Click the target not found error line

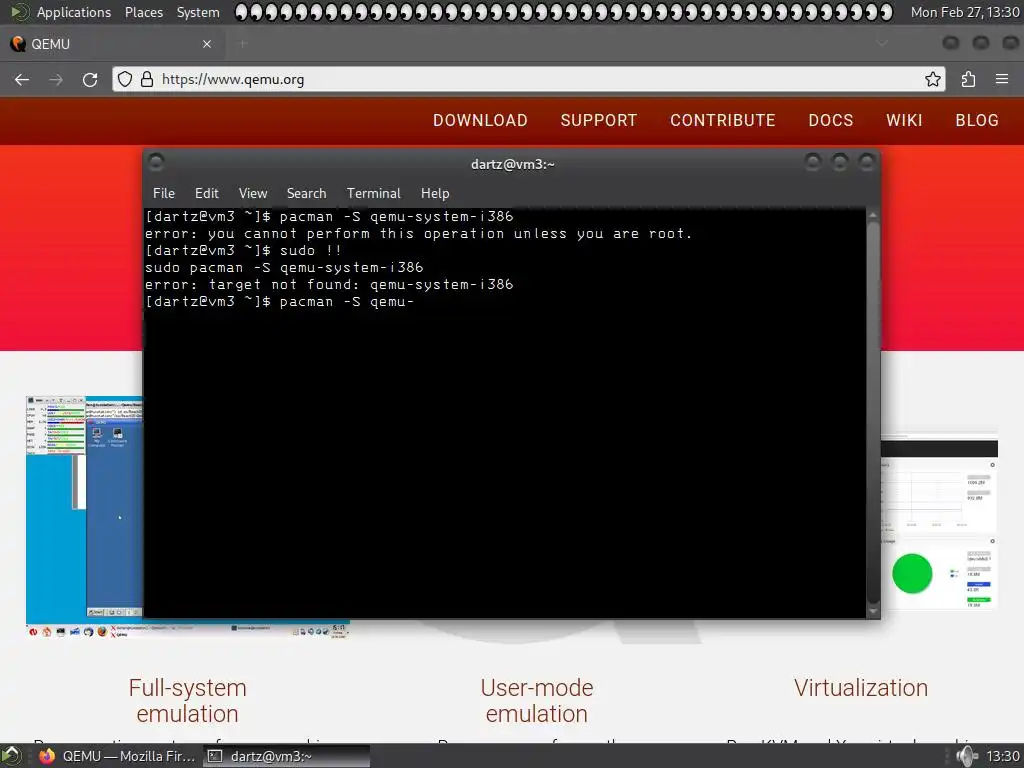coord(329,285)
